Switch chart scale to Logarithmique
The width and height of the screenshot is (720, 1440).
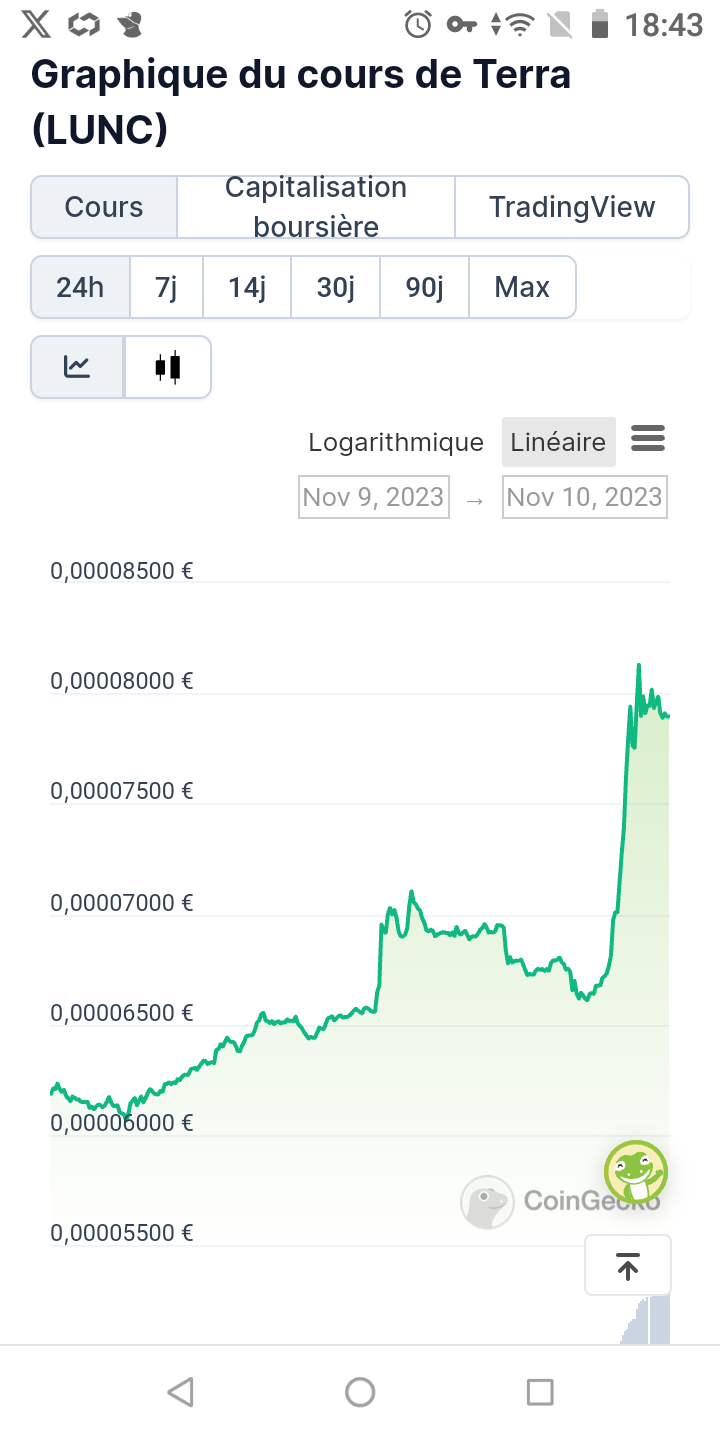coord(396,442)
